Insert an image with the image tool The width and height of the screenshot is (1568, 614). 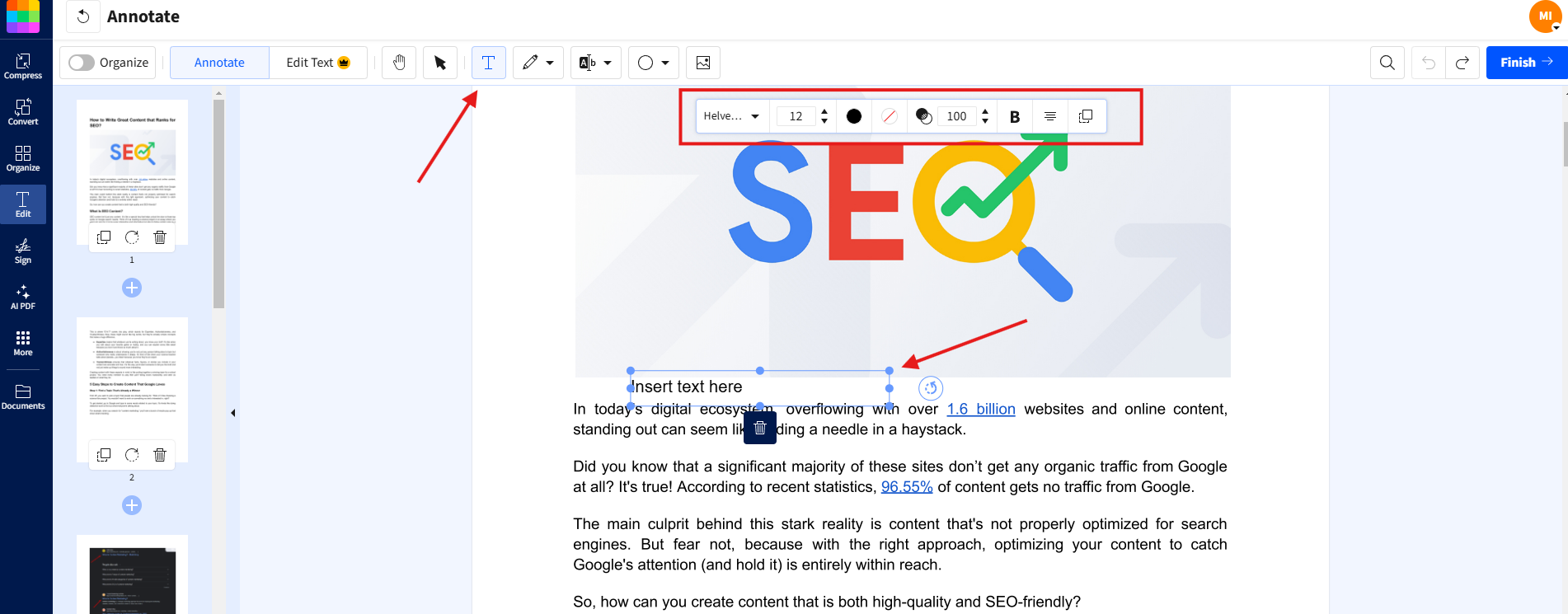tap(703, 63)
